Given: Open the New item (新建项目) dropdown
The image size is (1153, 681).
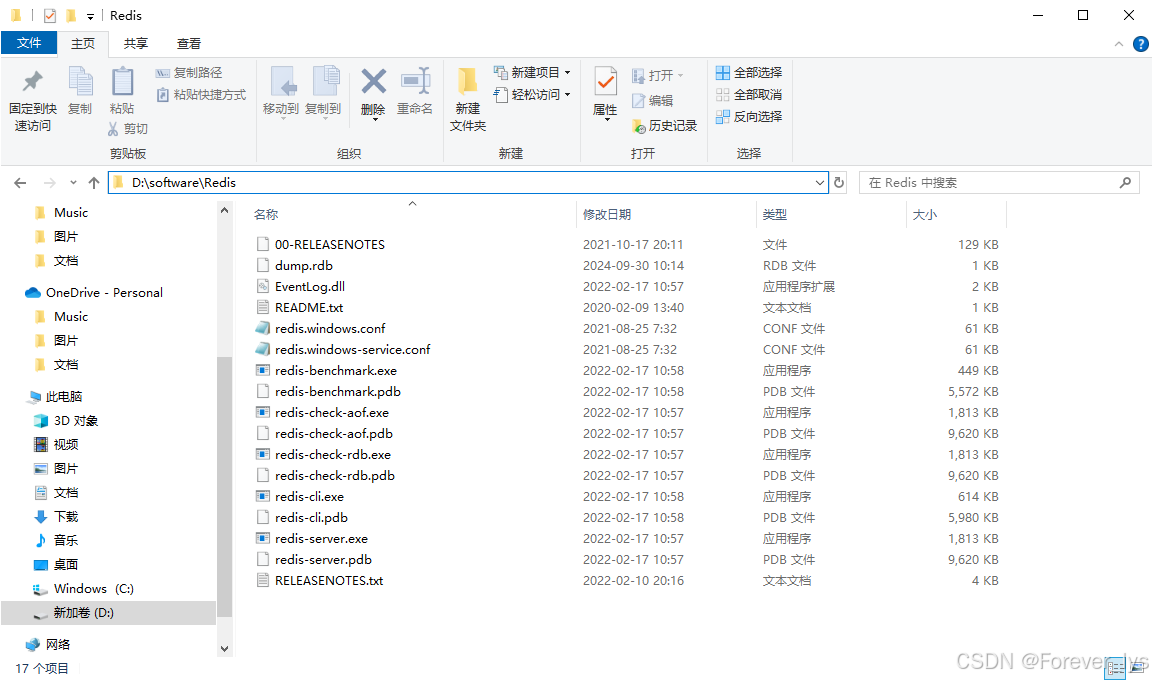Looking at the screenshot, I should [532, 73].
